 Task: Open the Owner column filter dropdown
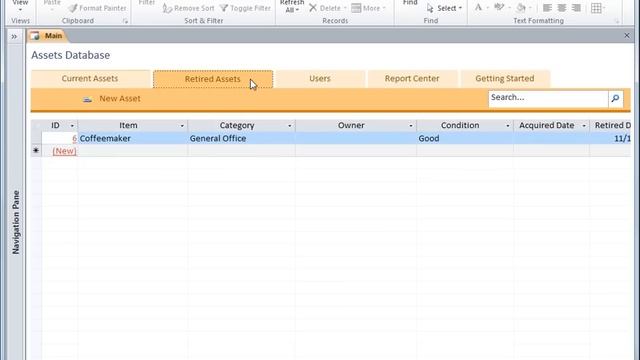pyautogui.click(x=411, y=126)
